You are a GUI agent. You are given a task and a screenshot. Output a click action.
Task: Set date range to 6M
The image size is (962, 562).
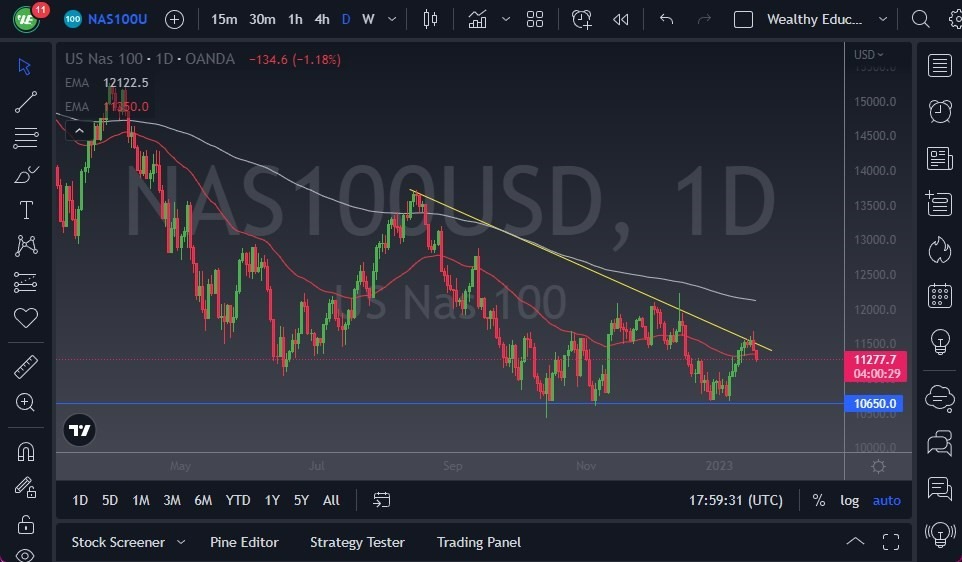point(203,501)
